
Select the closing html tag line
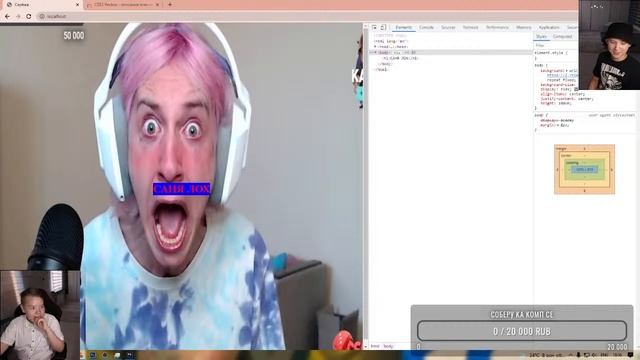click(x=381, y=69)
